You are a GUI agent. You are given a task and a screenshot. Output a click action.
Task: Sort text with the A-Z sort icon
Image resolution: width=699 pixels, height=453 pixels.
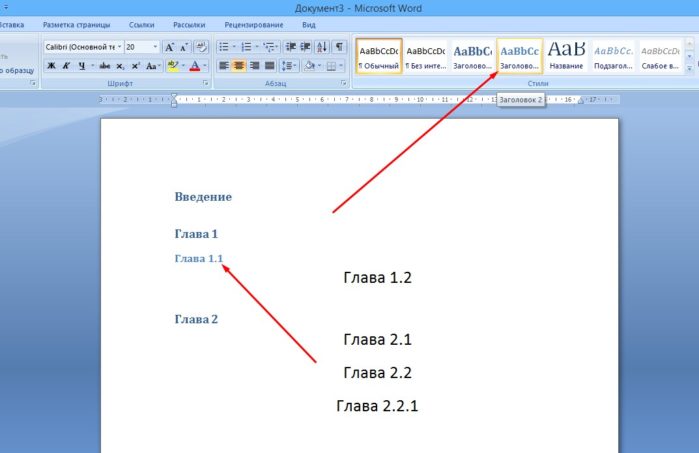tap(322, 47)
